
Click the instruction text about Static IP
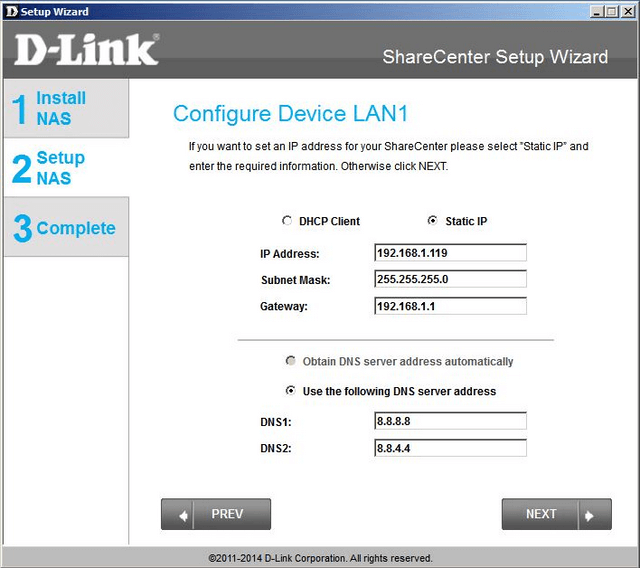coord(388,156)
